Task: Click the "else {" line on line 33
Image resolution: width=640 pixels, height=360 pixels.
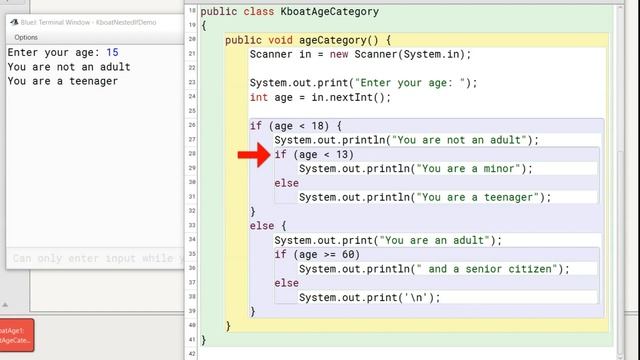Action: point(268,226)
